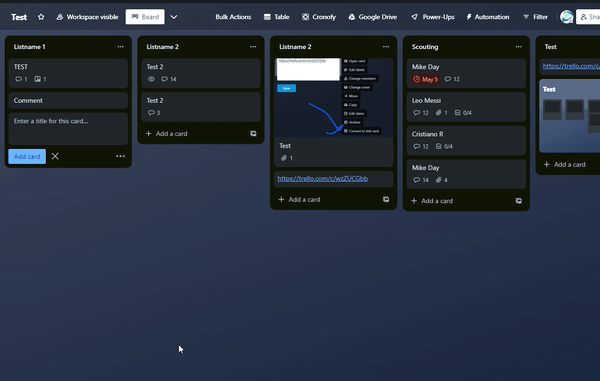Open the Comment card
Image resolution: width=600 pixels, height=381 pixels.
pos(68,100)
